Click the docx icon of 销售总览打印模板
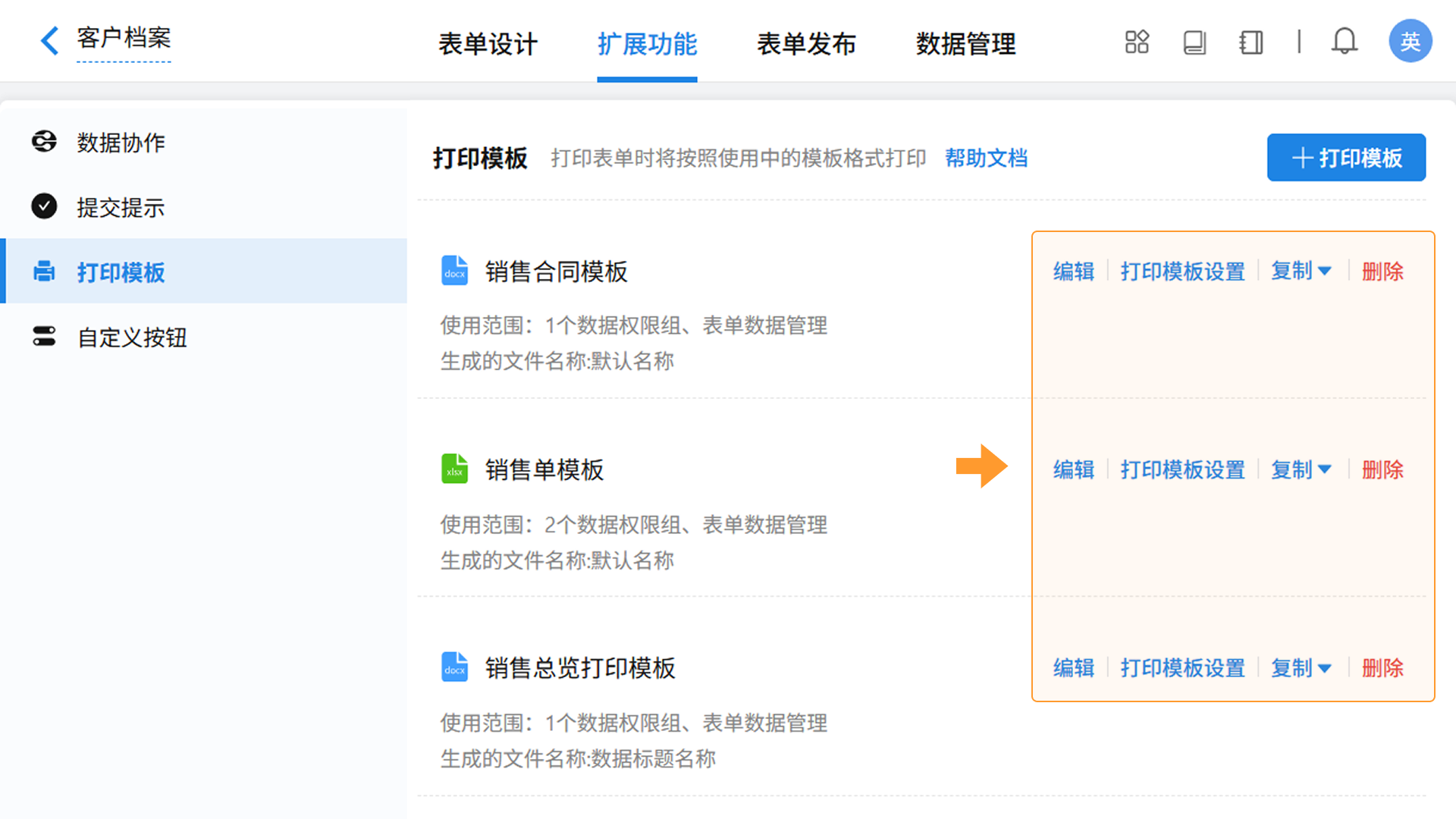Screen dimensions: 1456x819 (x=454, y=667)
